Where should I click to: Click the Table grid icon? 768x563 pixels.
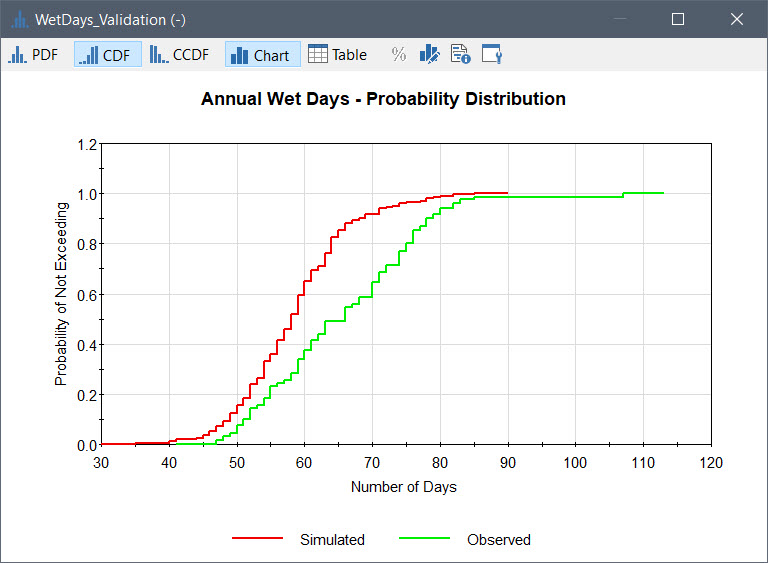tap(317, 54)
